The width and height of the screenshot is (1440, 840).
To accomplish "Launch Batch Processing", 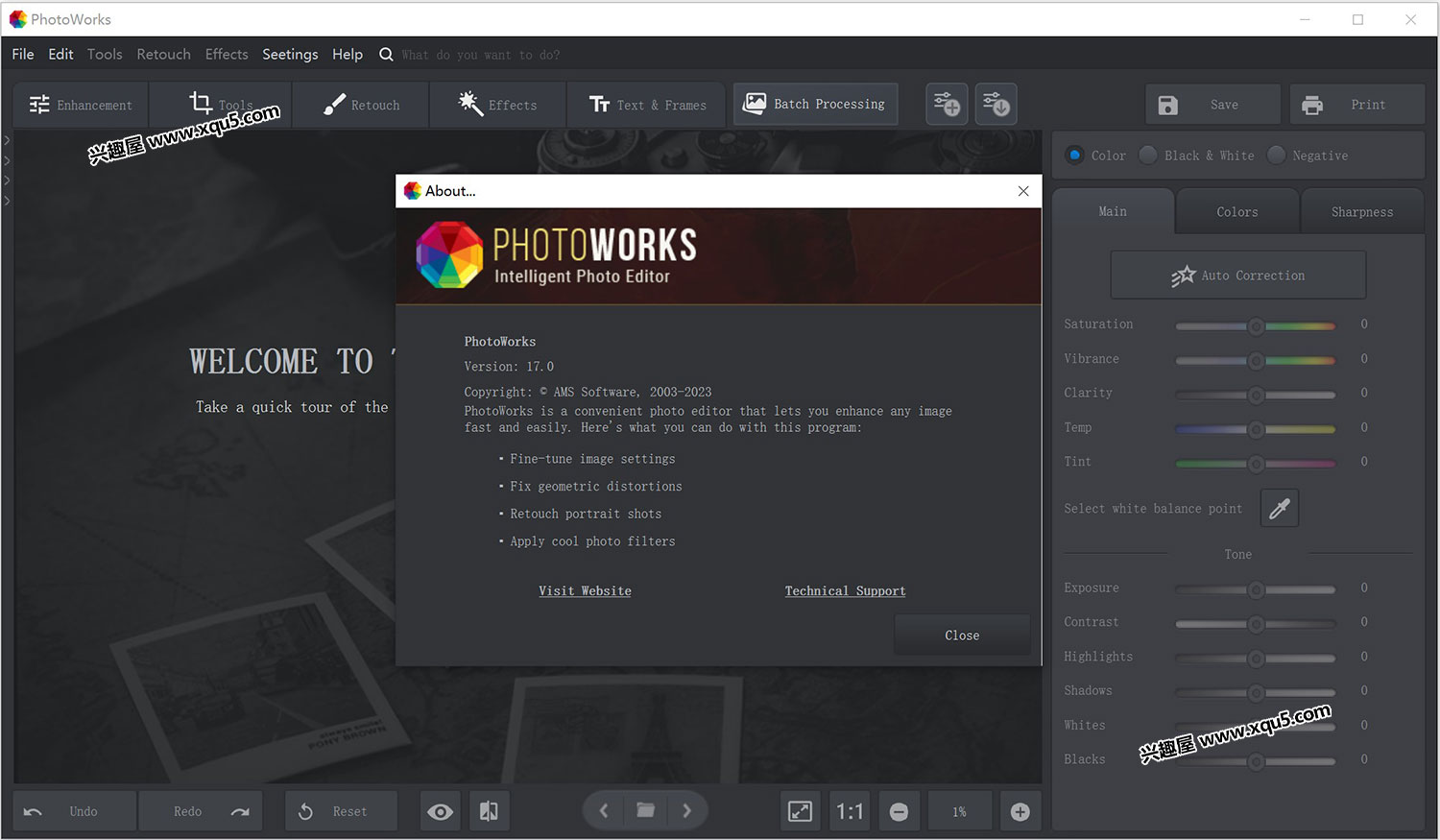I will tap(816, 104).
